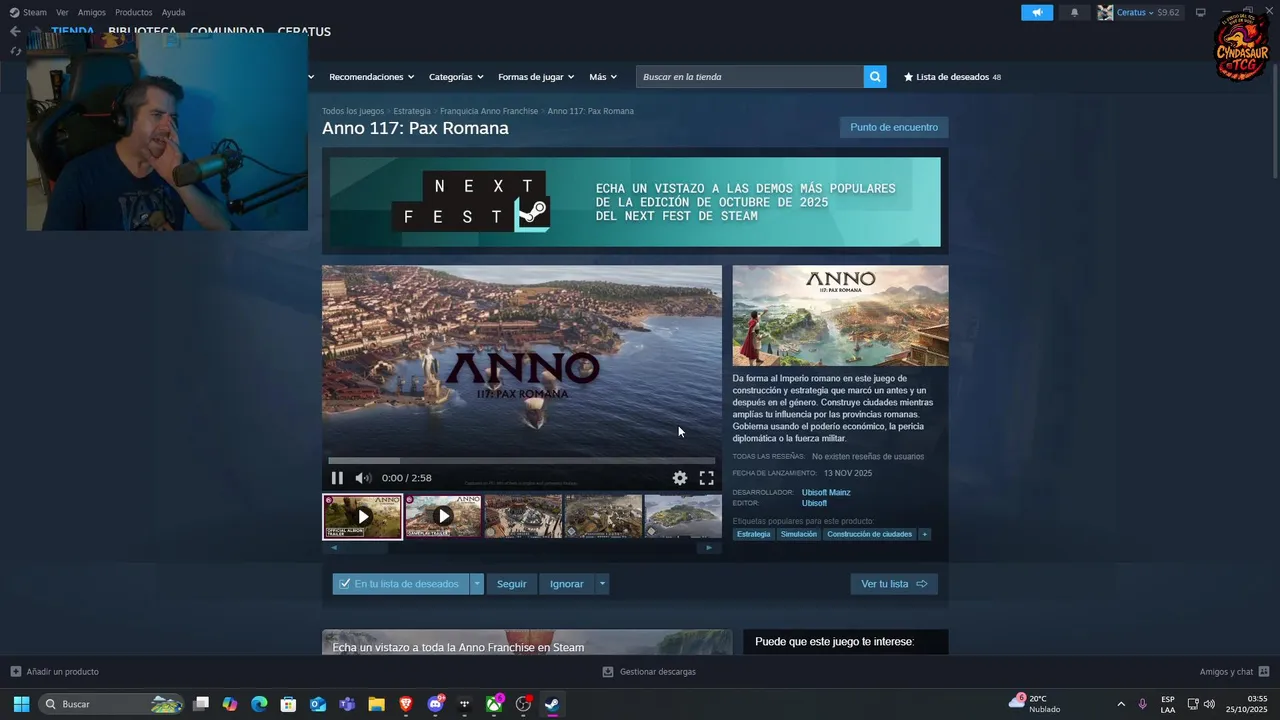The height and width of the screenshot is (720, 1280).
Task: Open the Amigos menu
Action: (92, 12)
